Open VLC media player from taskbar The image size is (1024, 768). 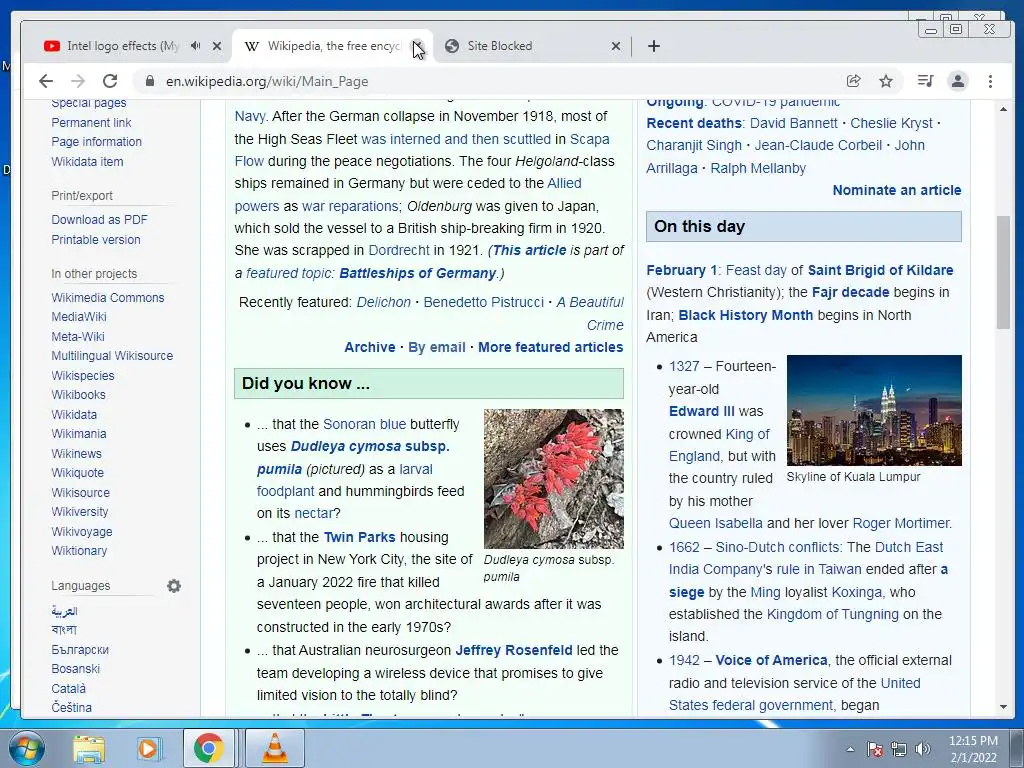coord(274,748)
